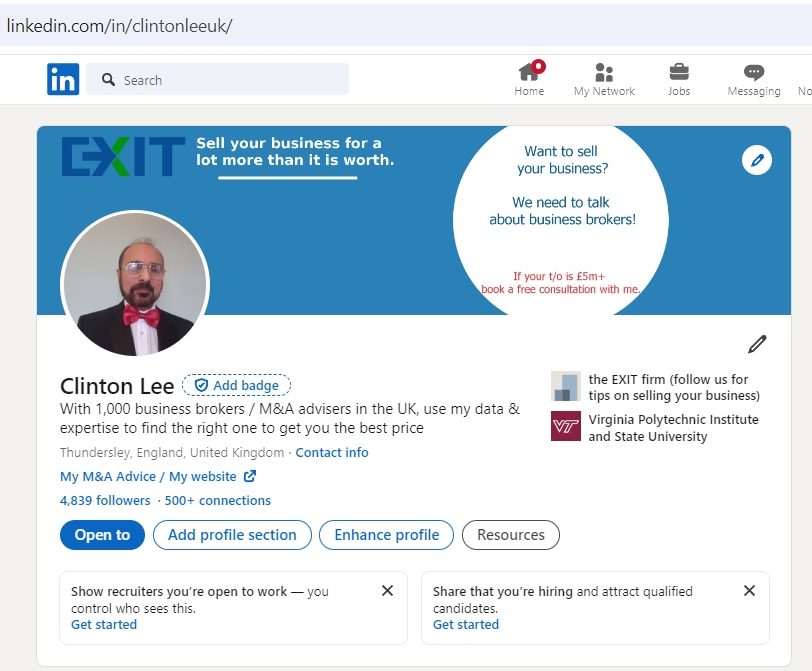The image size is (812, 671).
Task: Click Get started under open to work
Action: click(x=104, y=624)
